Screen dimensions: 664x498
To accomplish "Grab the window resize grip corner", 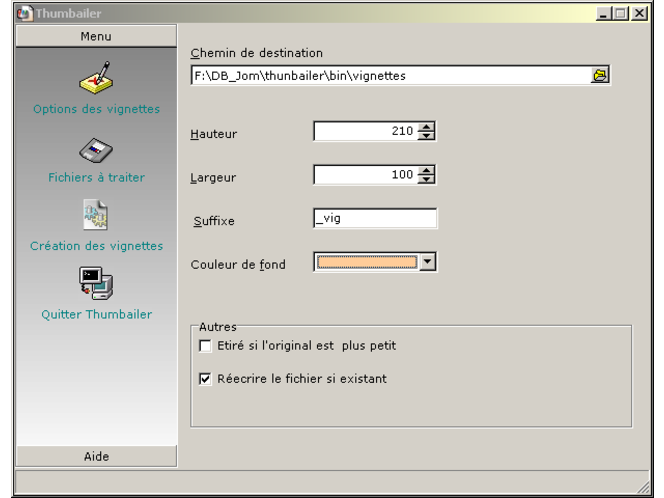I will click(643, 487).
